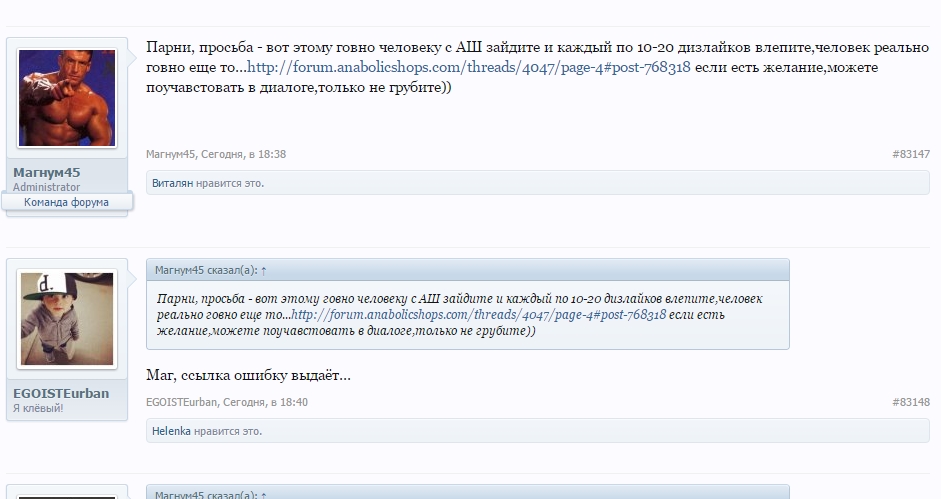The width and height of the screenshot is (941, 499).
Task: Open Helenka's profile from the likes bar
Action: (x=173, y=431)
